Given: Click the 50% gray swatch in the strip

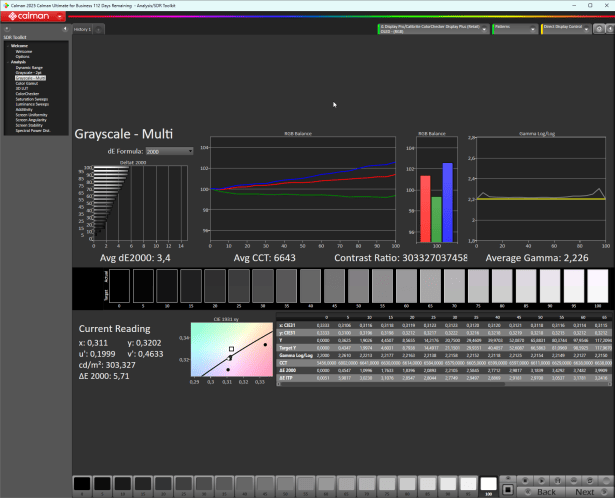Looking at the screenshot, I should (358, 286).
